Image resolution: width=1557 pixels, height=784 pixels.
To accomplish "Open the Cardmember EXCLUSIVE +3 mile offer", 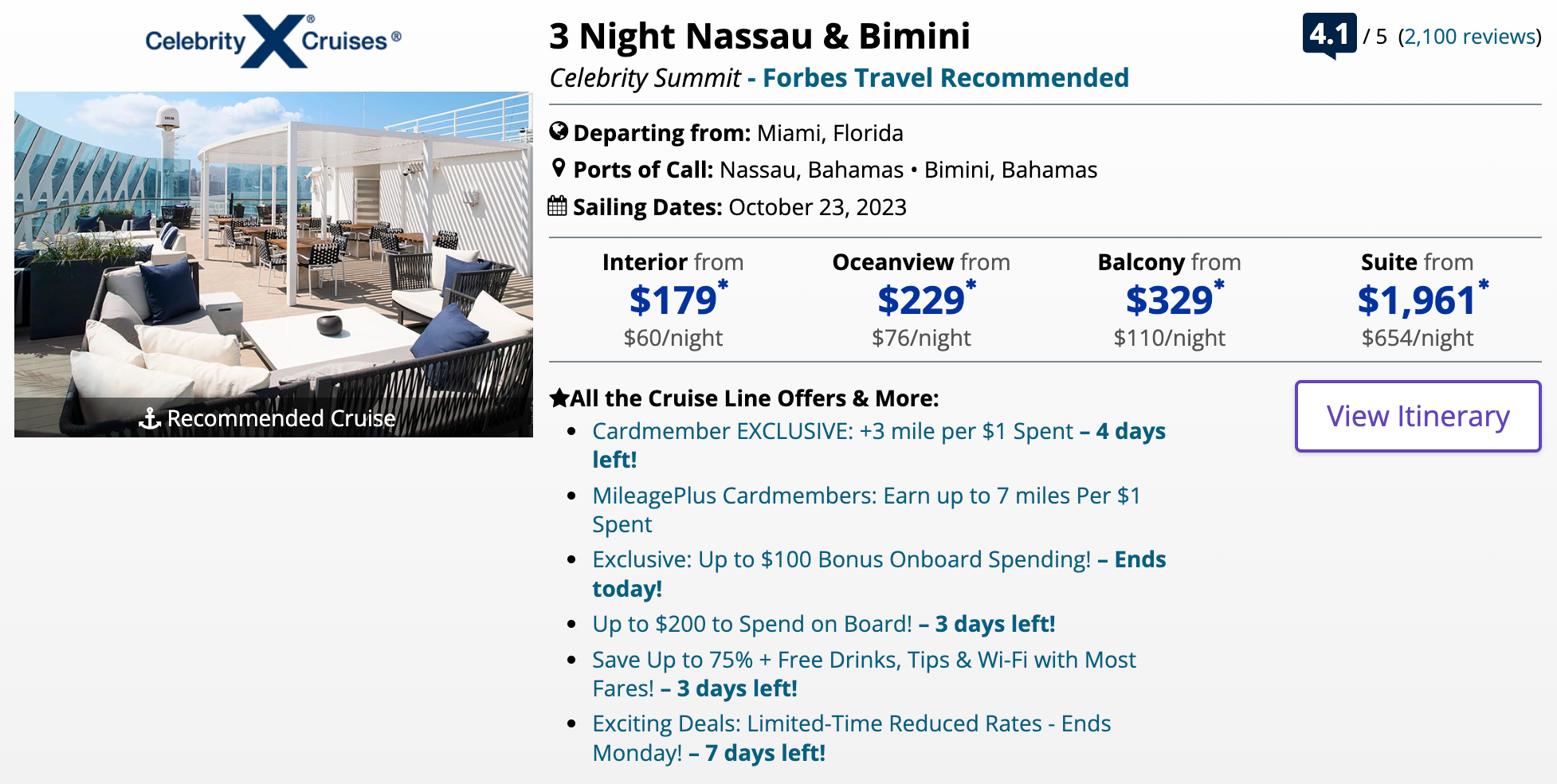I will (x=832, y=430).
